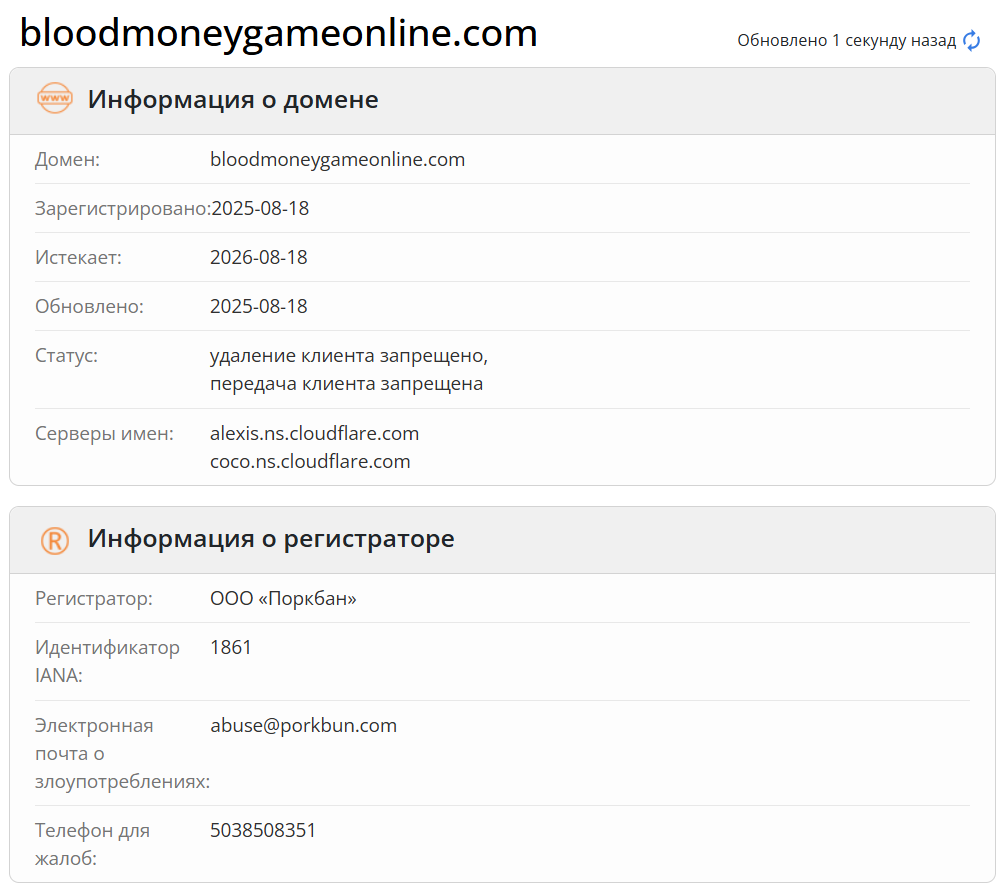This screenshot has height=894, width=1008.
Task: Open the coco.ns.cloudflare.com name server
Action: [310, 461]
